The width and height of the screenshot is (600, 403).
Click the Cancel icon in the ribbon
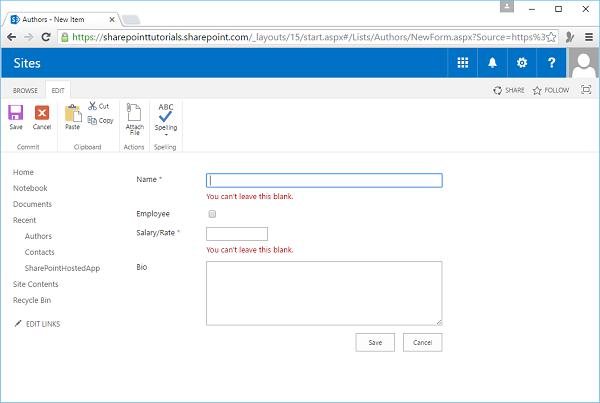42,113
